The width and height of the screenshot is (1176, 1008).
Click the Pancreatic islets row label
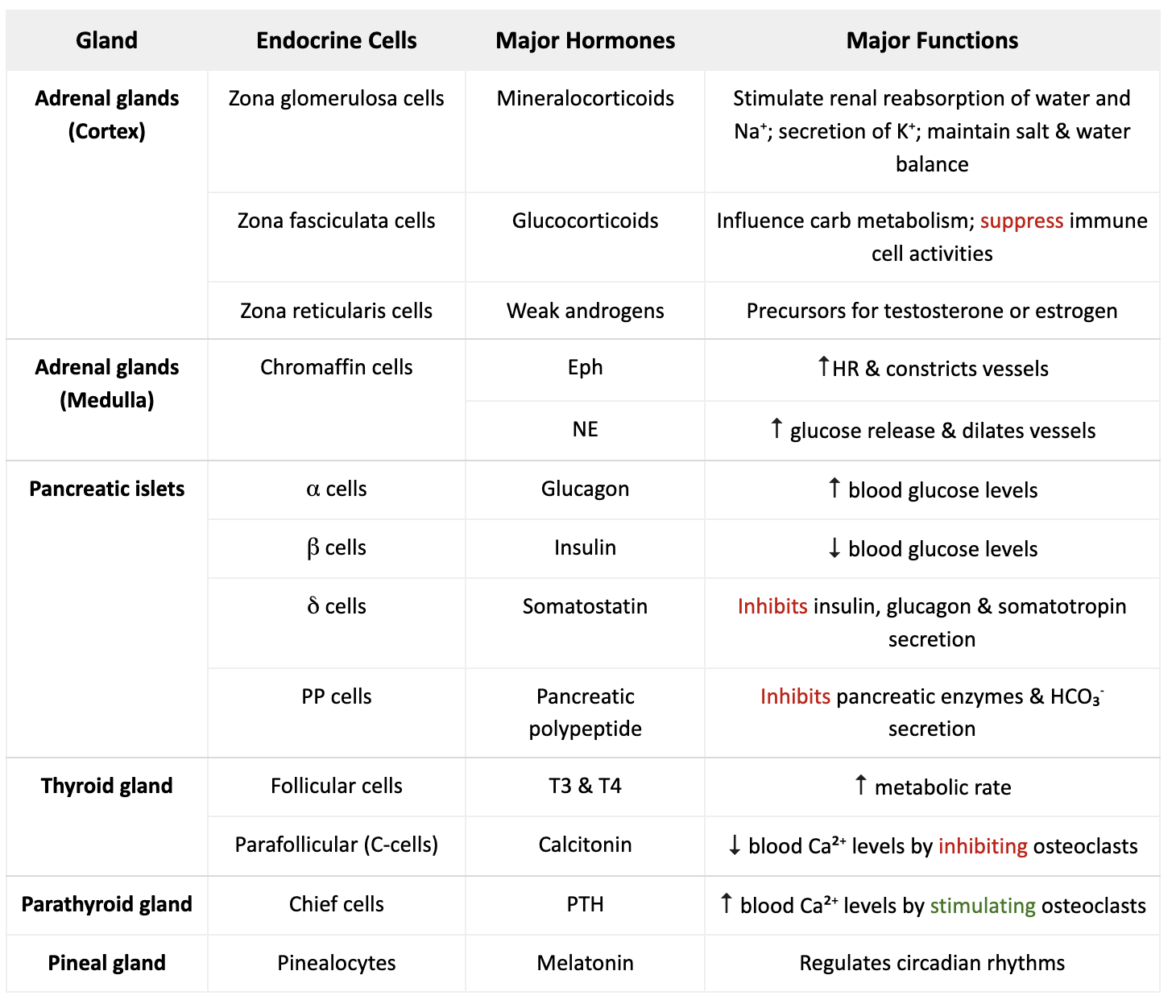click(x=106, y=489)
